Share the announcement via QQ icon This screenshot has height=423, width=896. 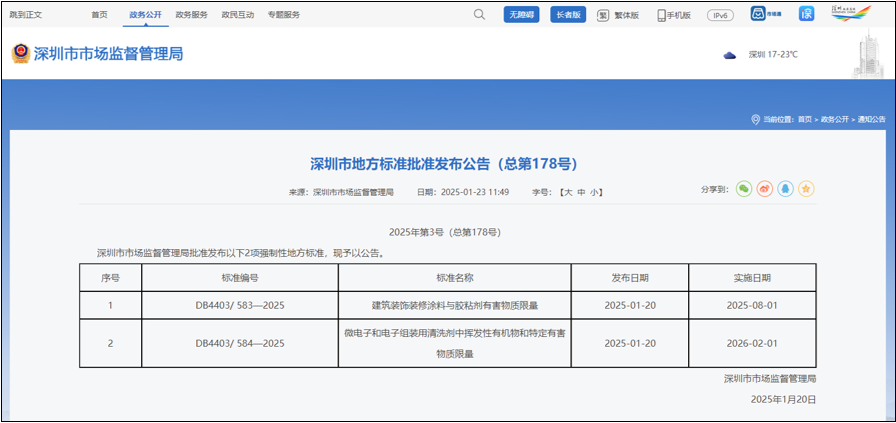point(785,189)
